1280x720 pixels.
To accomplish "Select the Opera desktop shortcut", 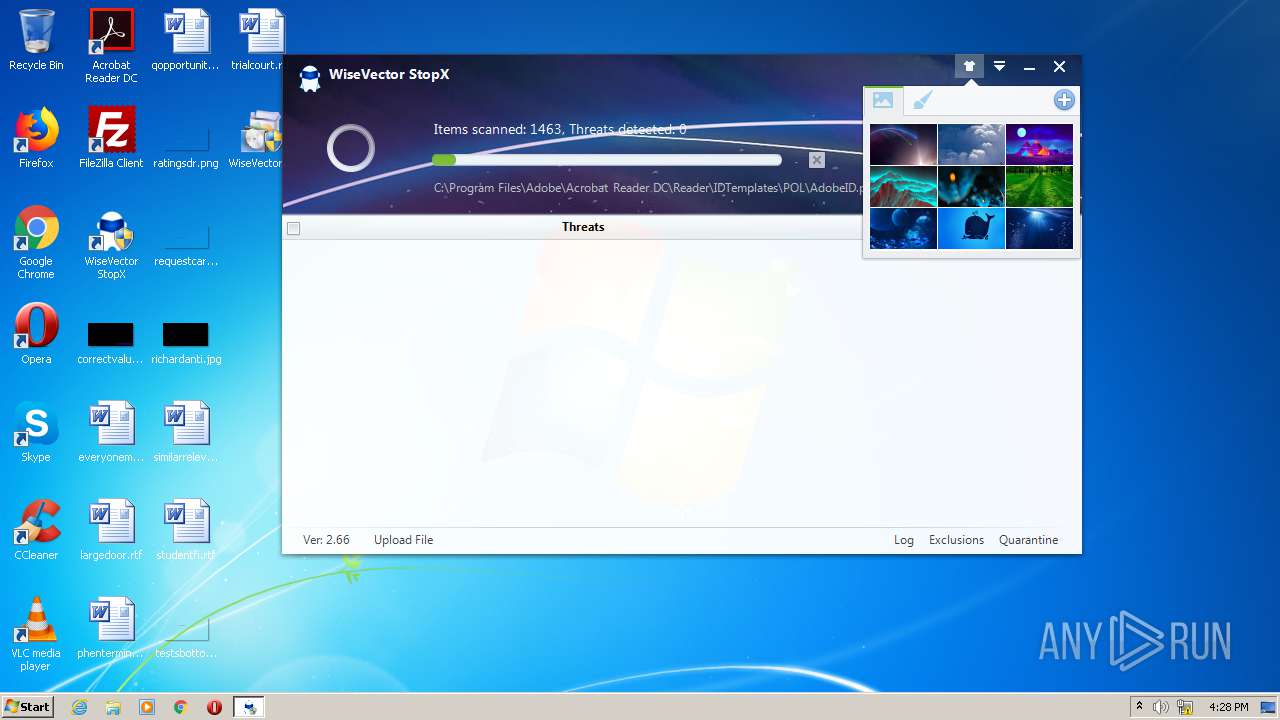I will [x=36, y=334].
